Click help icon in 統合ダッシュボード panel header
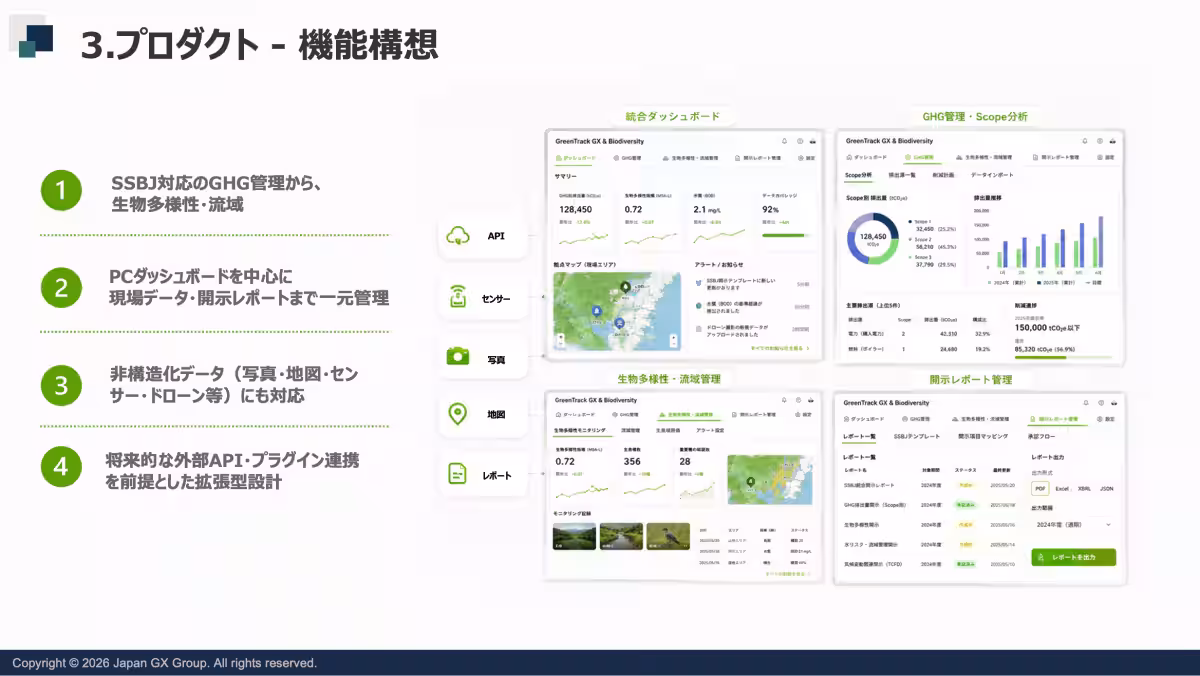The width and height of the screenshot is (1200, 676). click(x=800, y=141)
